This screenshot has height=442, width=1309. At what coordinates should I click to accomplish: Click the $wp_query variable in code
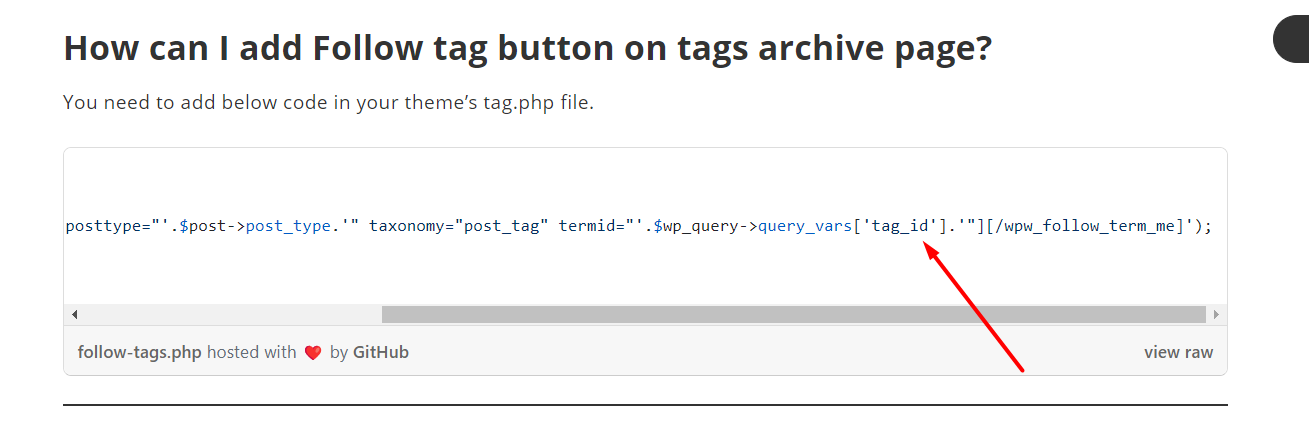pyautogui.click(x=696, y=226)
